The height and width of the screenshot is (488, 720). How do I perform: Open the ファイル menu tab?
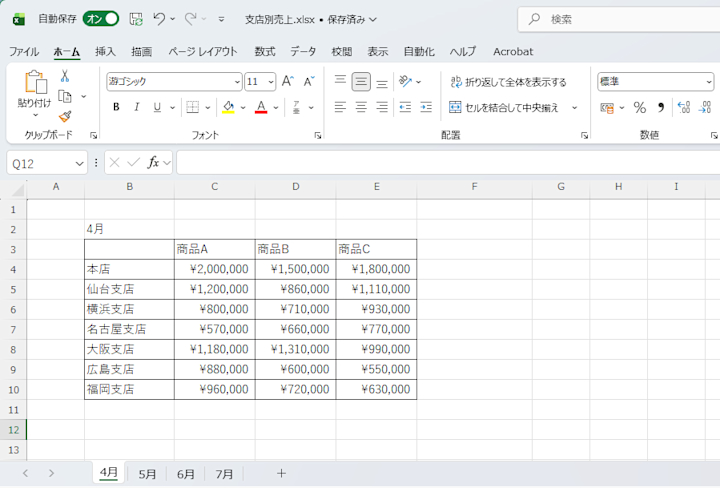[24, 51]
